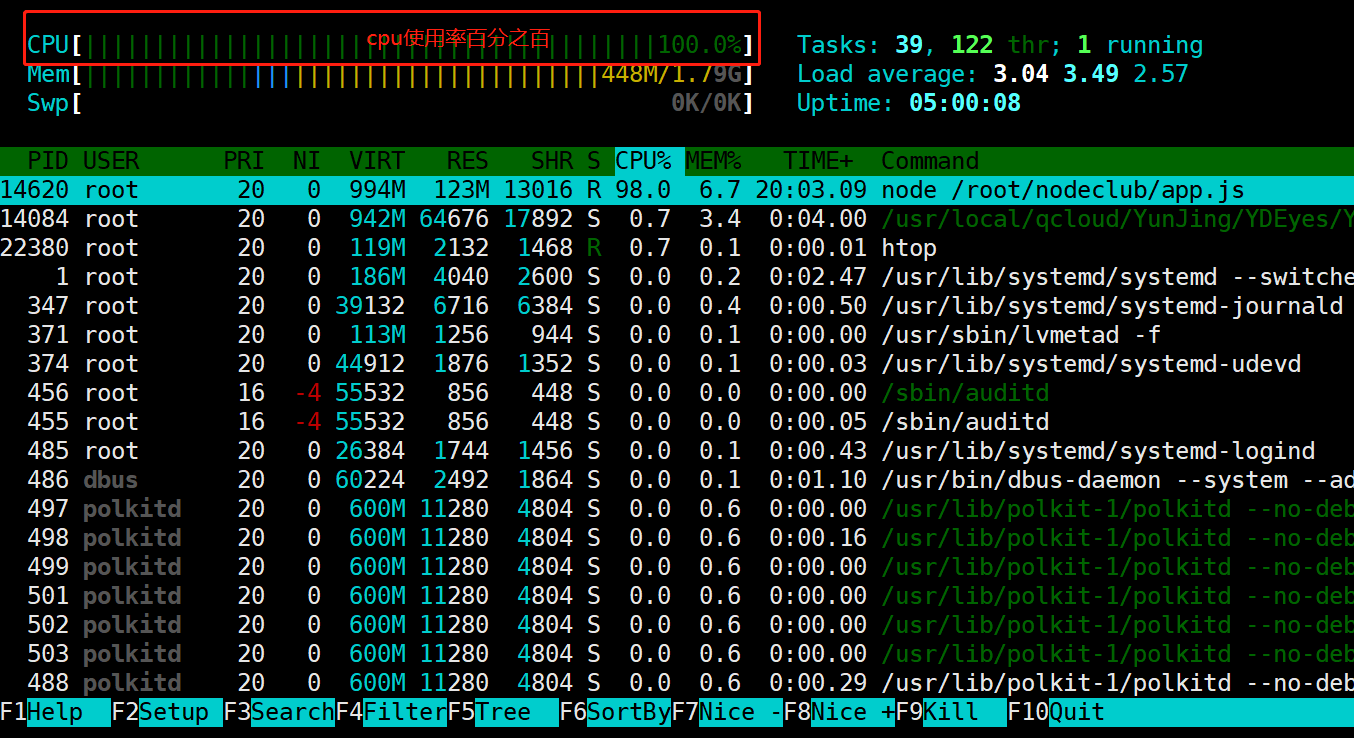The image size is (1354, 738).
Task: Select the node /root/nodeclub/app.js process row
Action: point(677,190)
